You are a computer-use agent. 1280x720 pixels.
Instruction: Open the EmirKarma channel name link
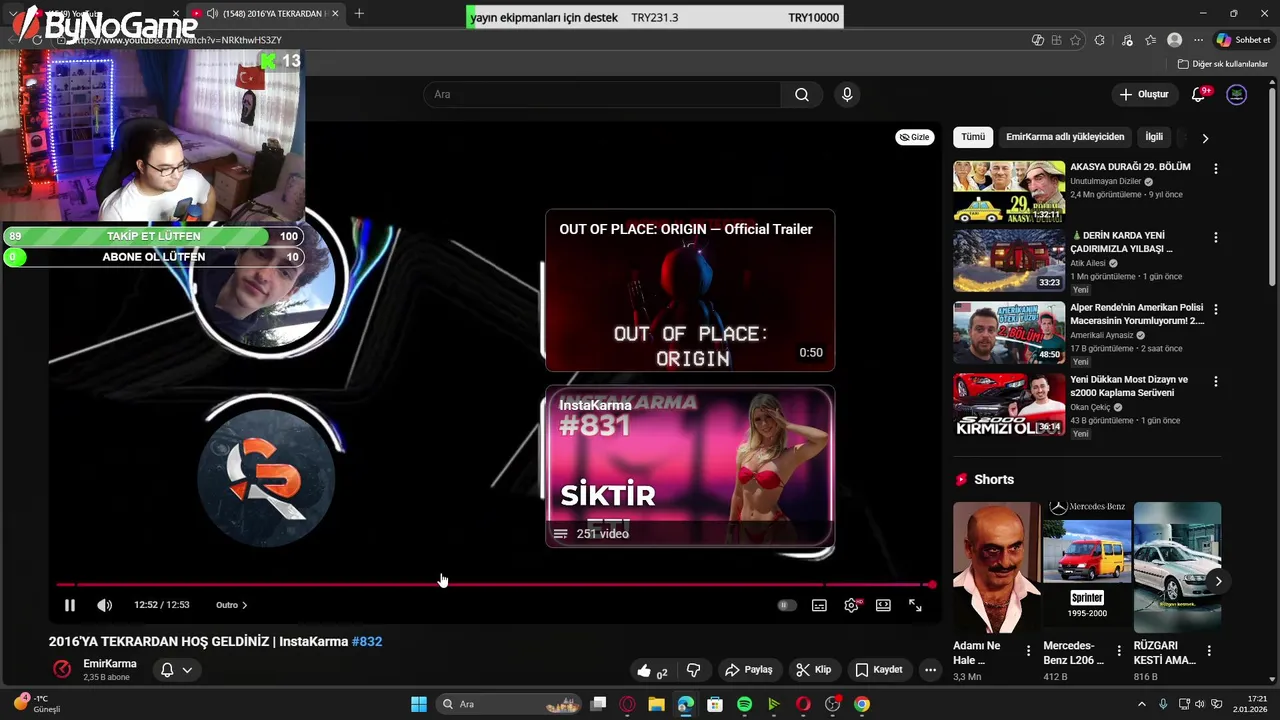coord(110,664)
